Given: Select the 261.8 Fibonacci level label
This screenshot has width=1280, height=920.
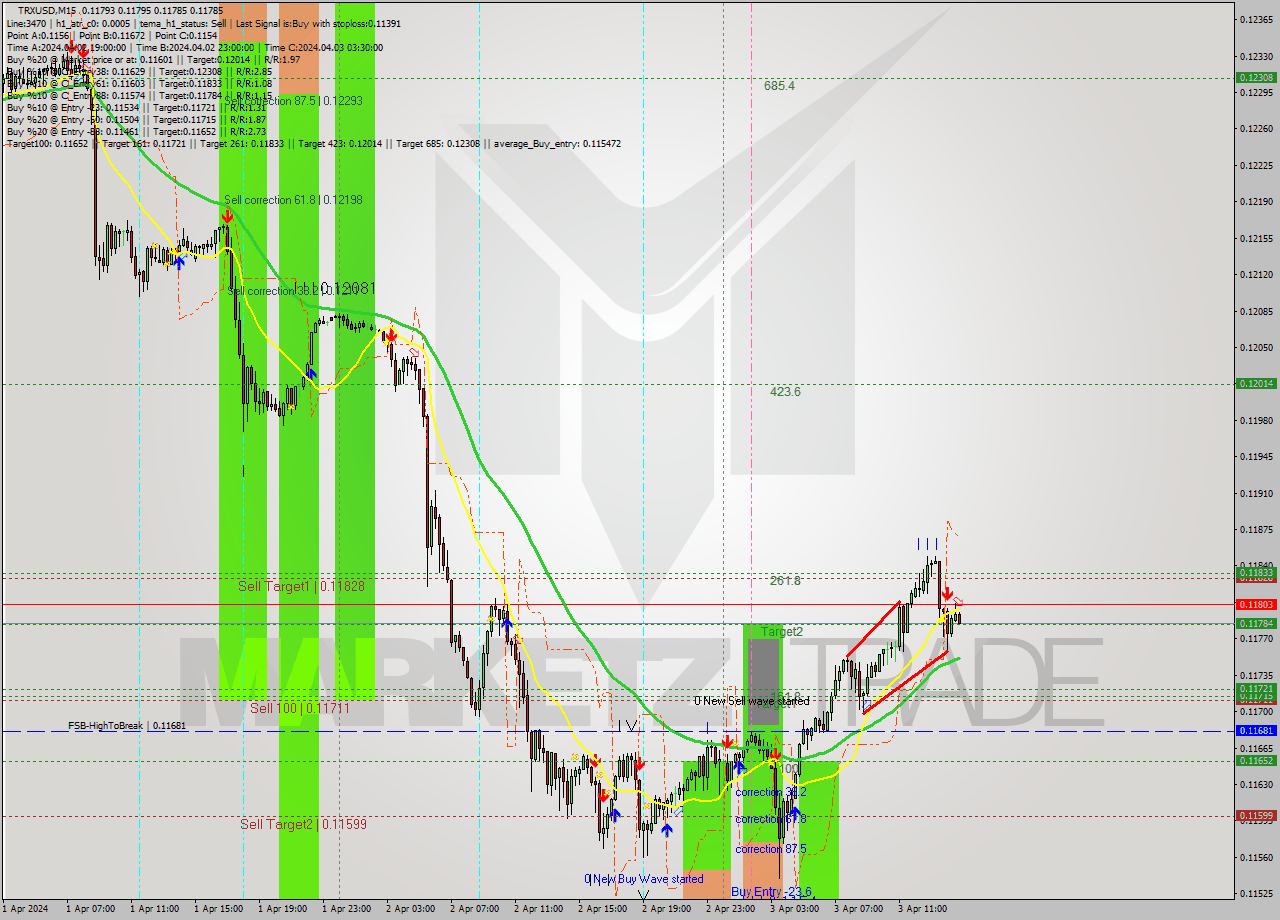Looking at the screenshot, I should (785, 580).
